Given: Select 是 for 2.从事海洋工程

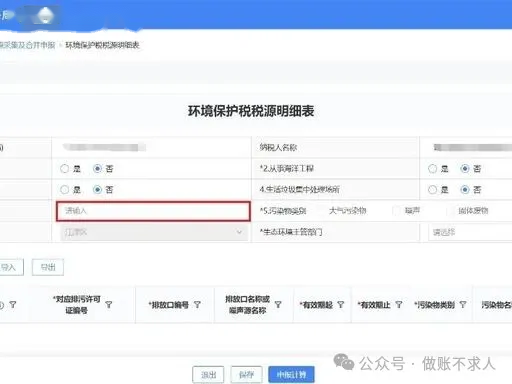Looking at the screenshot, I should coord(432,169).
